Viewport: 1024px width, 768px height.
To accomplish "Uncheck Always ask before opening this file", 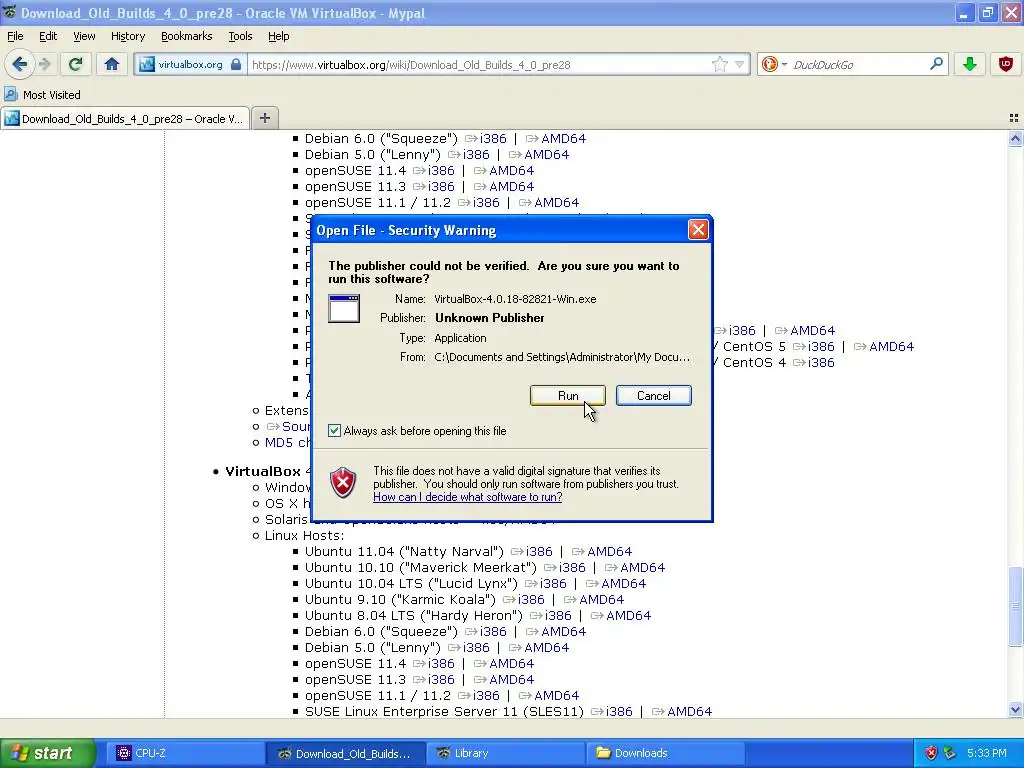I will 334,430.
